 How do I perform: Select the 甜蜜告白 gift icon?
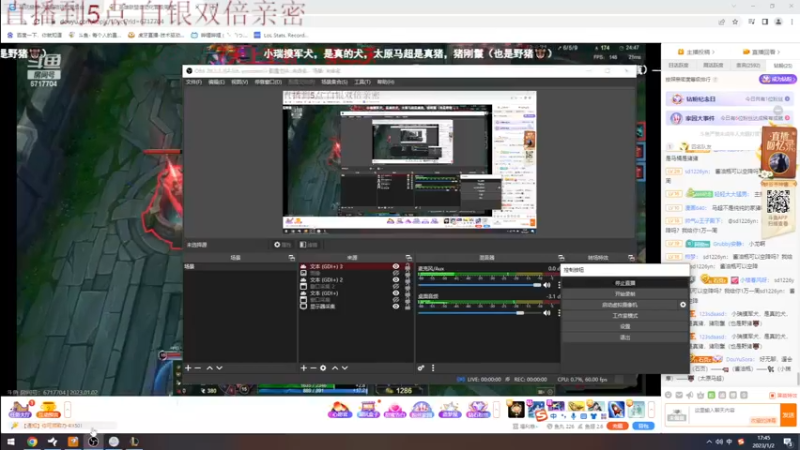(x=395, y=409)
